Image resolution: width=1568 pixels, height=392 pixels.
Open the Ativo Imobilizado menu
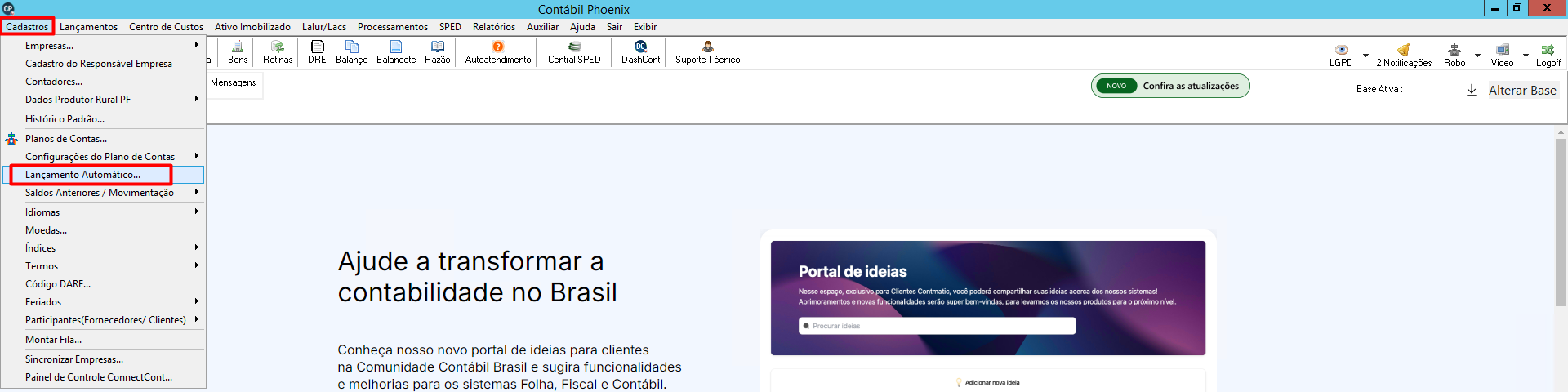[x=252, y=27]
